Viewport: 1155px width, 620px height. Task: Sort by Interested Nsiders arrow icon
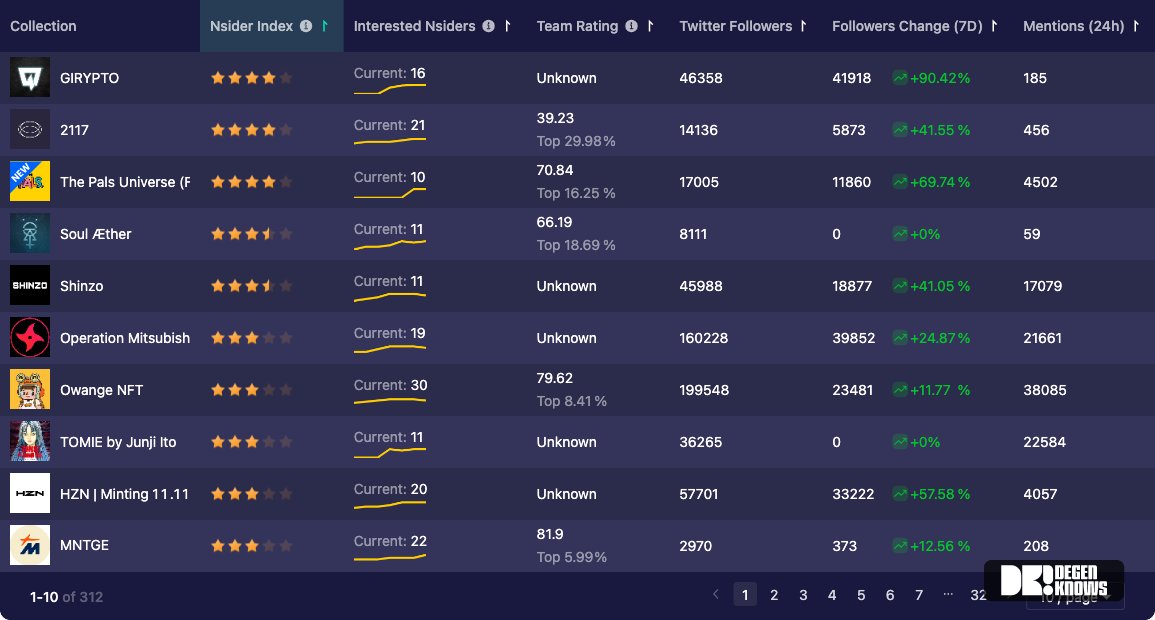(x=507, y=26)
